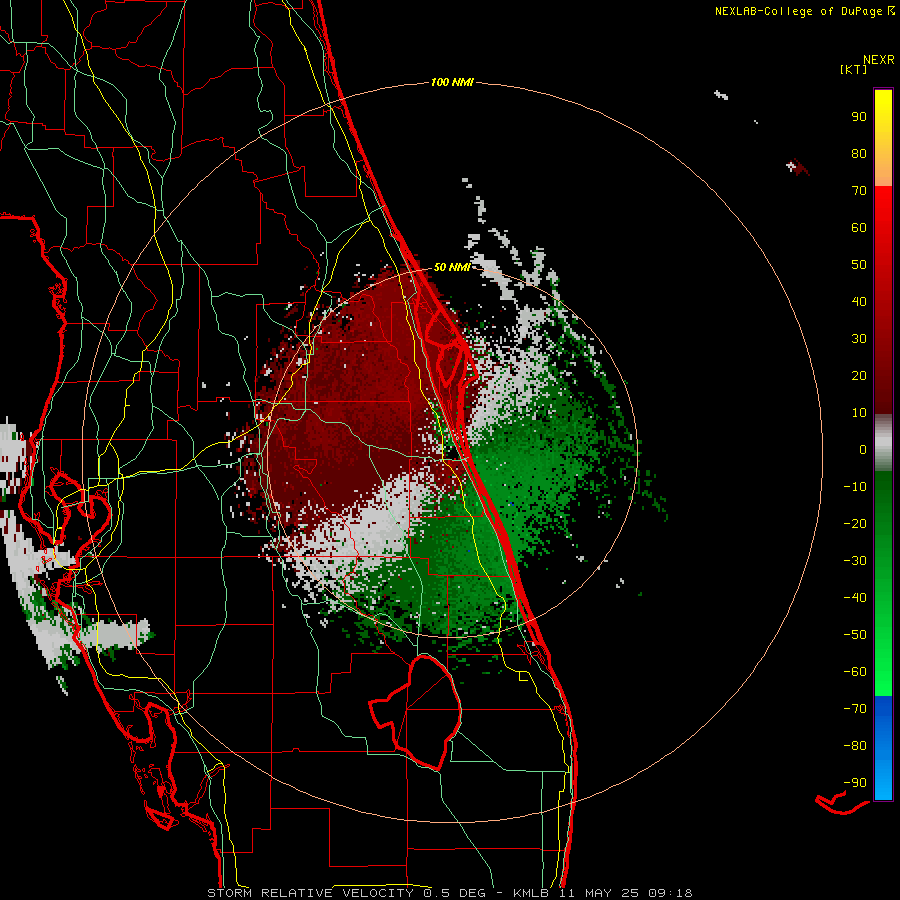Click the -60 value on the velocity scale
The height and width of the screenshot is (900, 900).
pos(855,672)
